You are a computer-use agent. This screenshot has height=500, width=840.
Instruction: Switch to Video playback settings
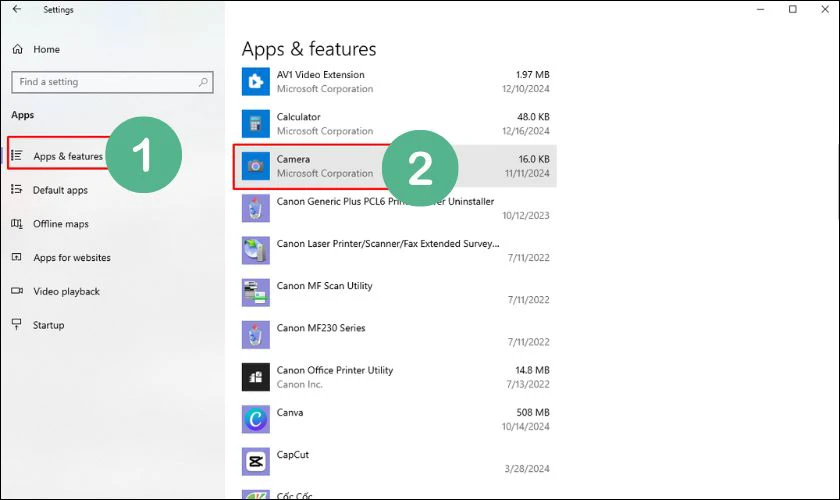click(66, 291)
